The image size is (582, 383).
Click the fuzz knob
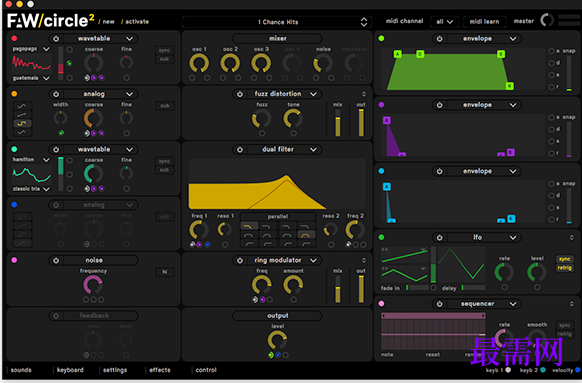point(262,119)
